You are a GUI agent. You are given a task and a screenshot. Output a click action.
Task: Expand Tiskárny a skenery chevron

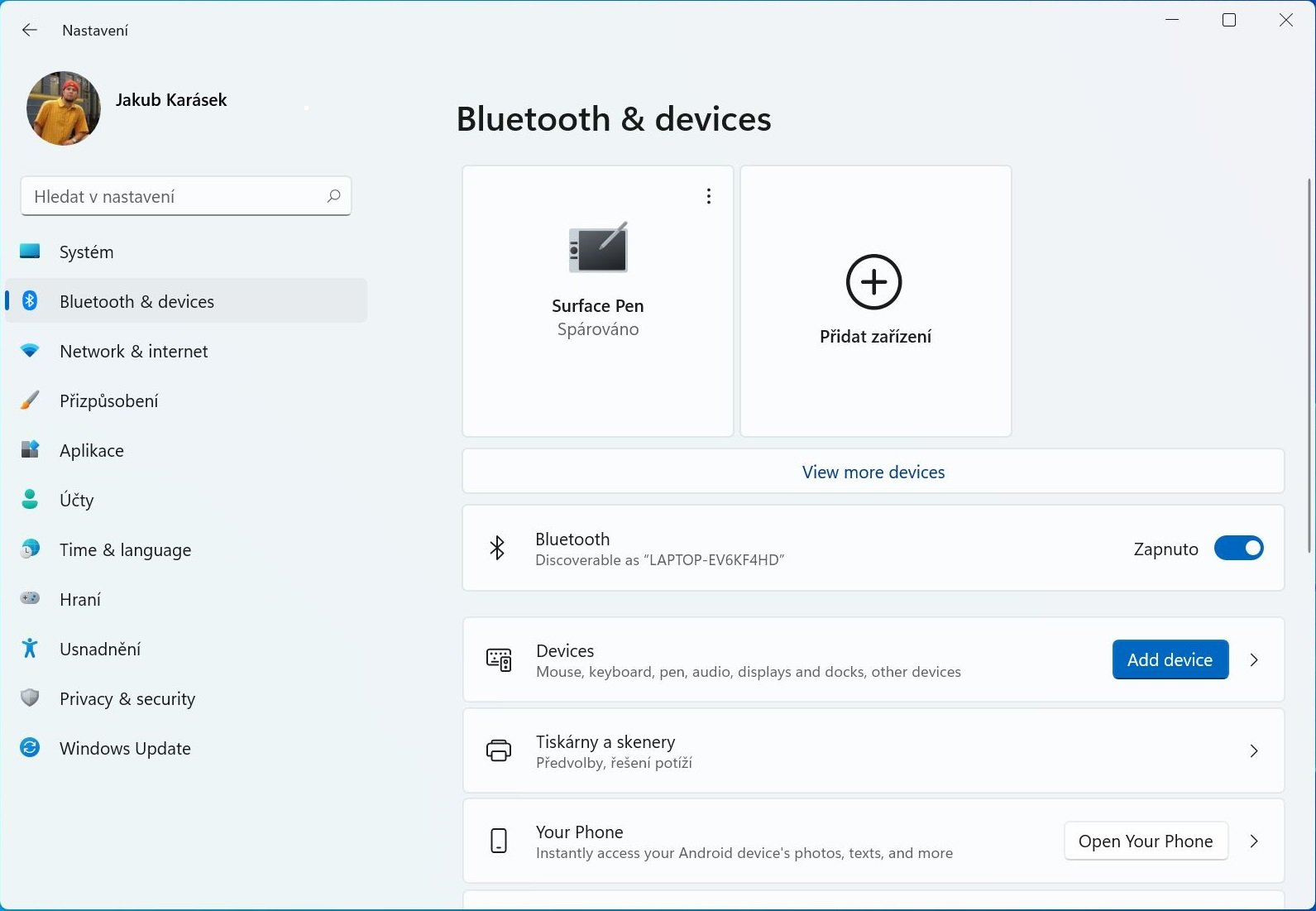[x=1254, y=750]
